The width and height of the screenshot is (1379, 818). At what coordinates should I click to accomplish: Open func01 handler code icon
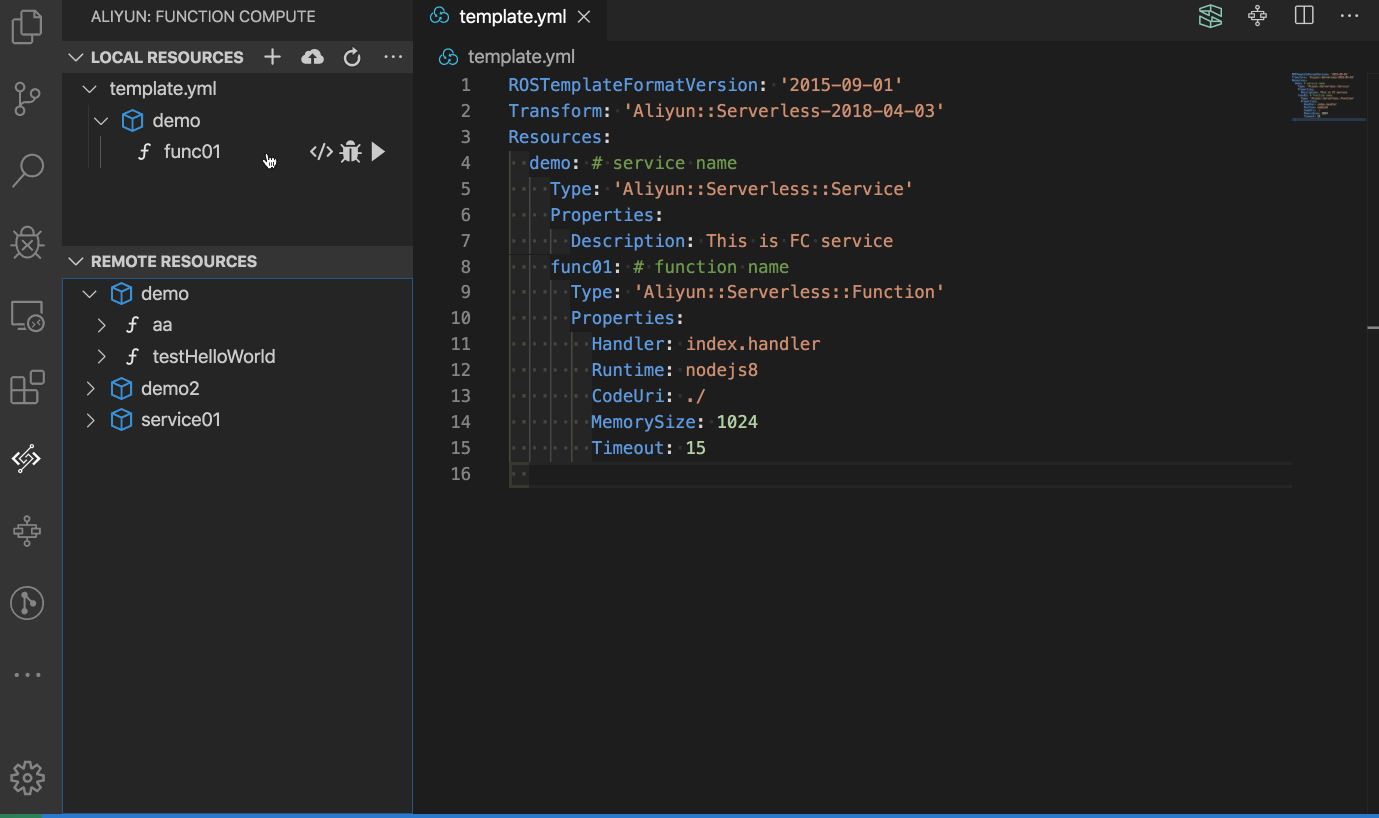coord(321,152)
